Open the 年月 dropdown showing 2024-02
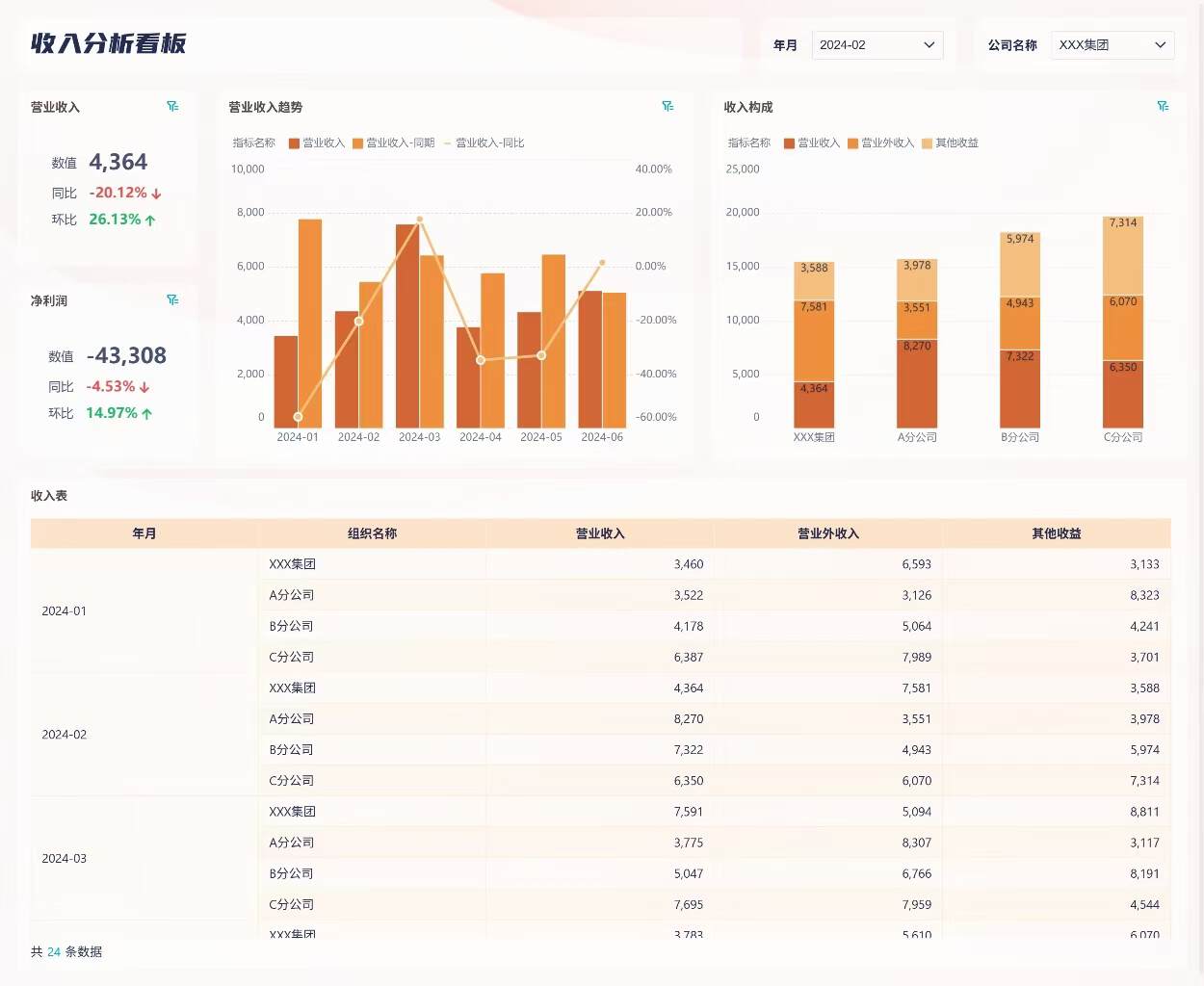 877,44
